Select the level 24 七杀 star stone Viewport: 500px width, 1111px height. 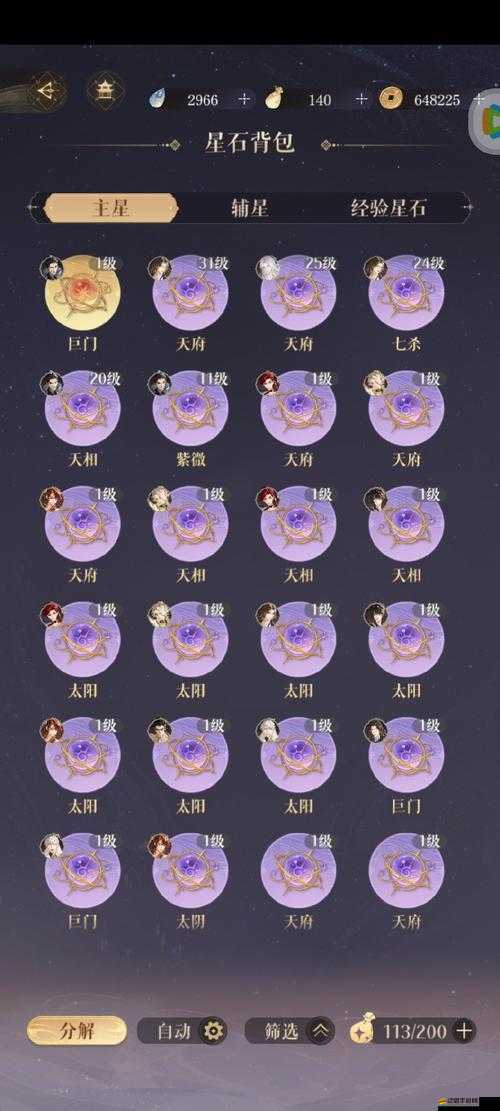coord(407,293)
